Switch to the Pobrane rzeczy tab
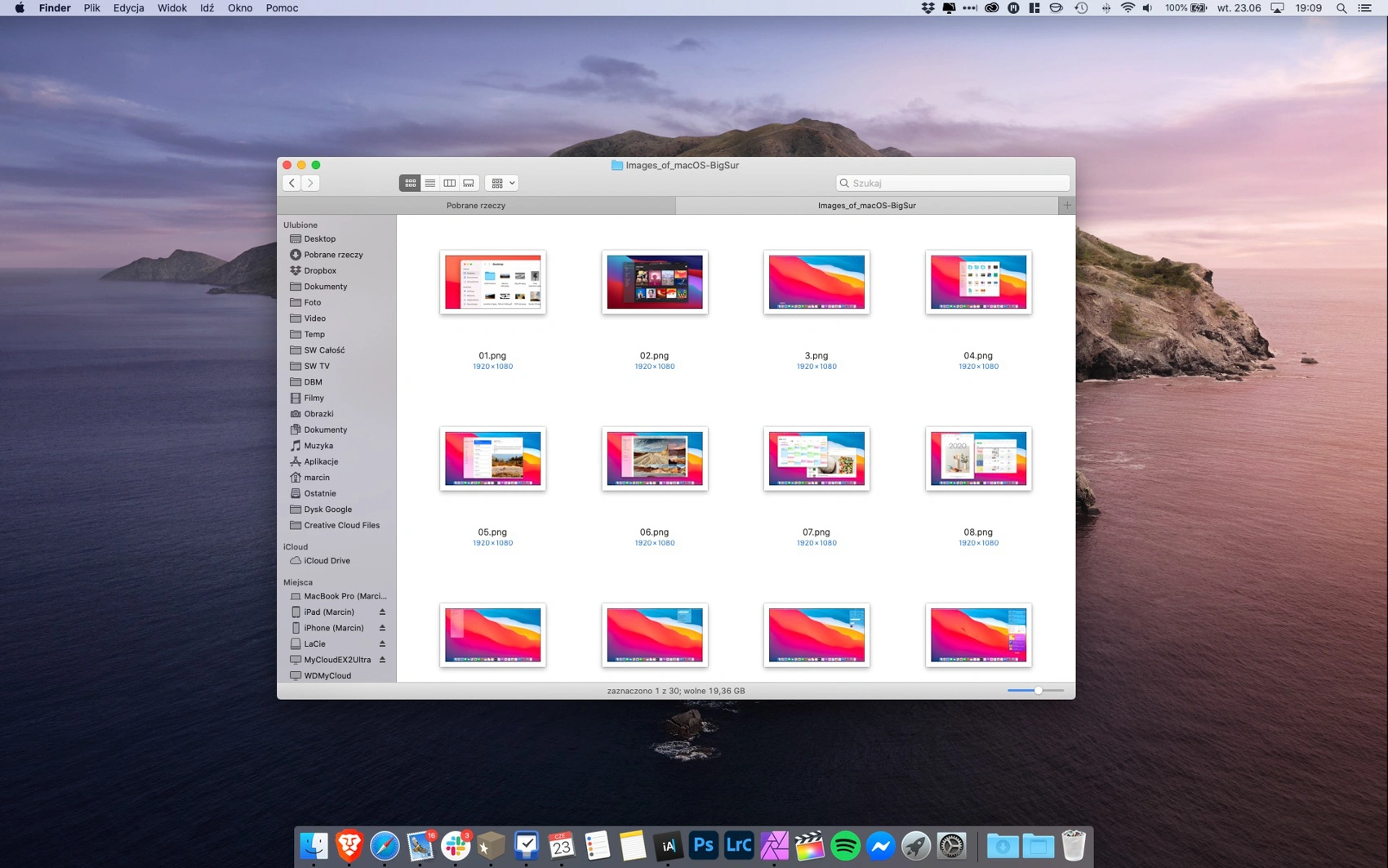This screenshot has width=1388, height=868. (x=476, y=206)
